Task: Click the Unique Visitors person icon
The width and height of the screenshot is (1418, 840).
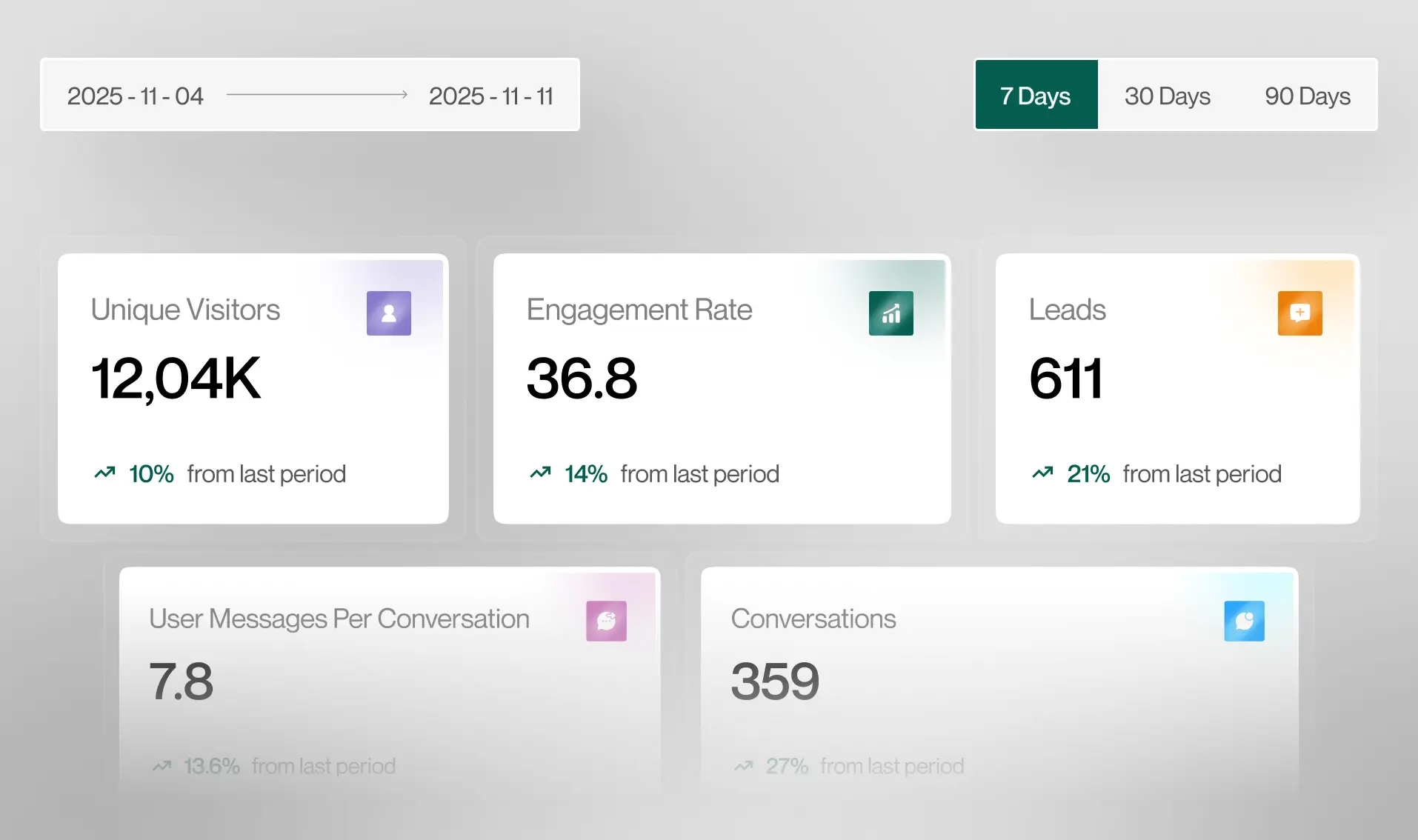Action: click(x=388, y=313)
